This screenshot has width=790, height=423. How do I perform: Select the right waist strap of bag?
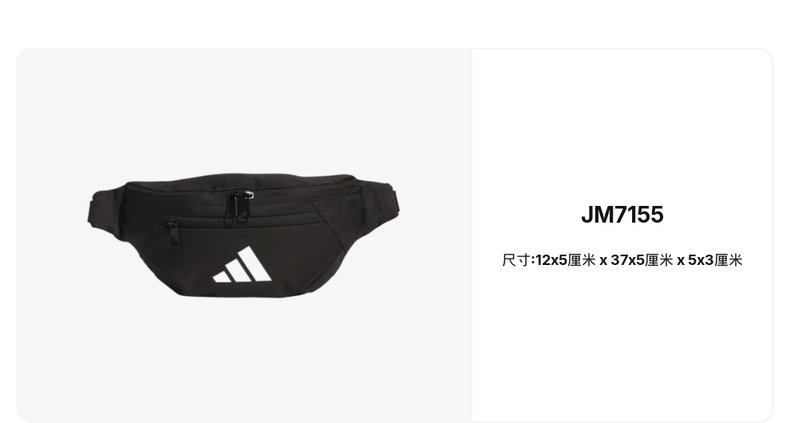pos(382,206)
